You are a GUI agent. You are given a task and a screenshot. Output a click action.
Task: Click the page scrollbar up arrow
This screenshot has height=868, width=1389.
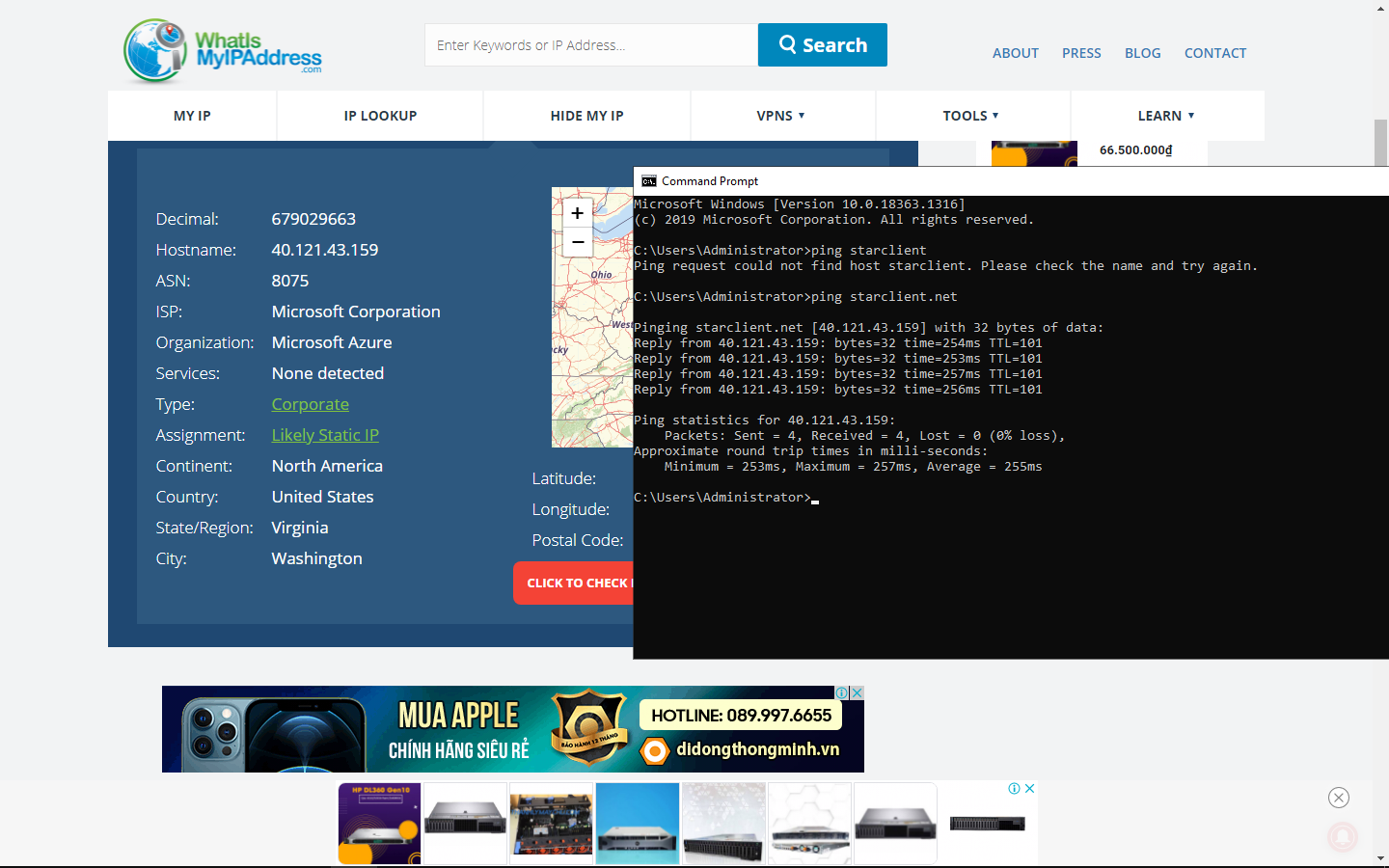tap(1381, 8)
